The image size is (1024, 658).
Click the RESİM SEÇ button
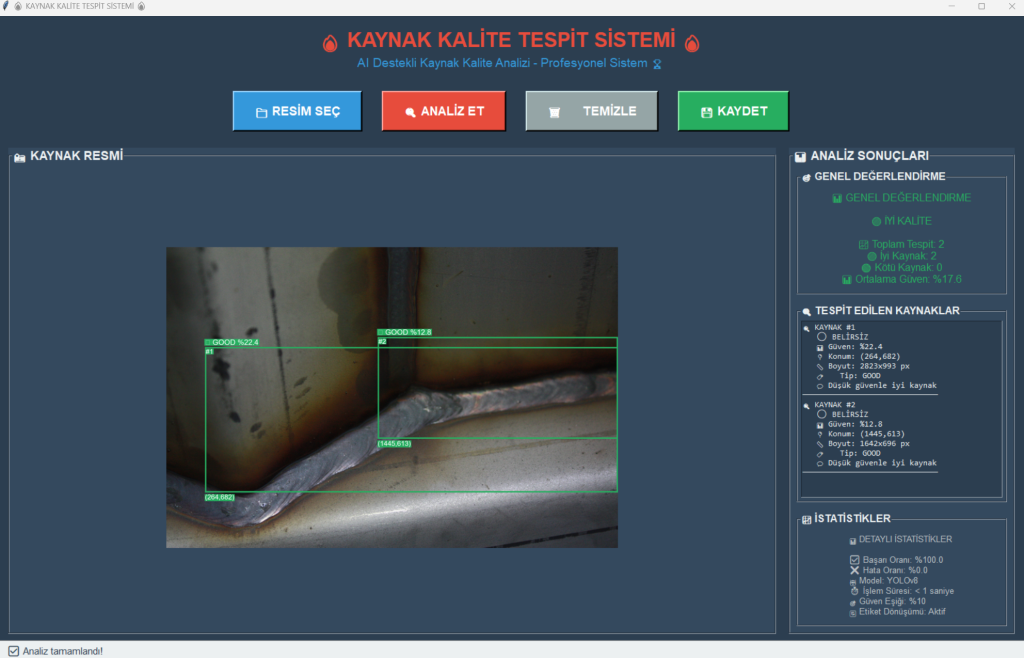click(x=297, y=111)
